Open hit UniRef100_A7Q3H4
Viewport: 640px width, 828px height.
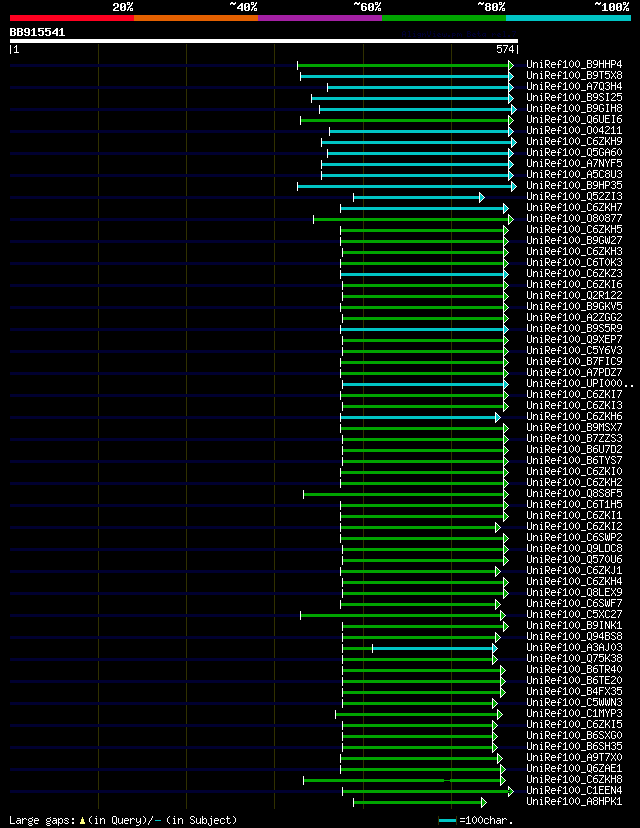pos(574,87)
